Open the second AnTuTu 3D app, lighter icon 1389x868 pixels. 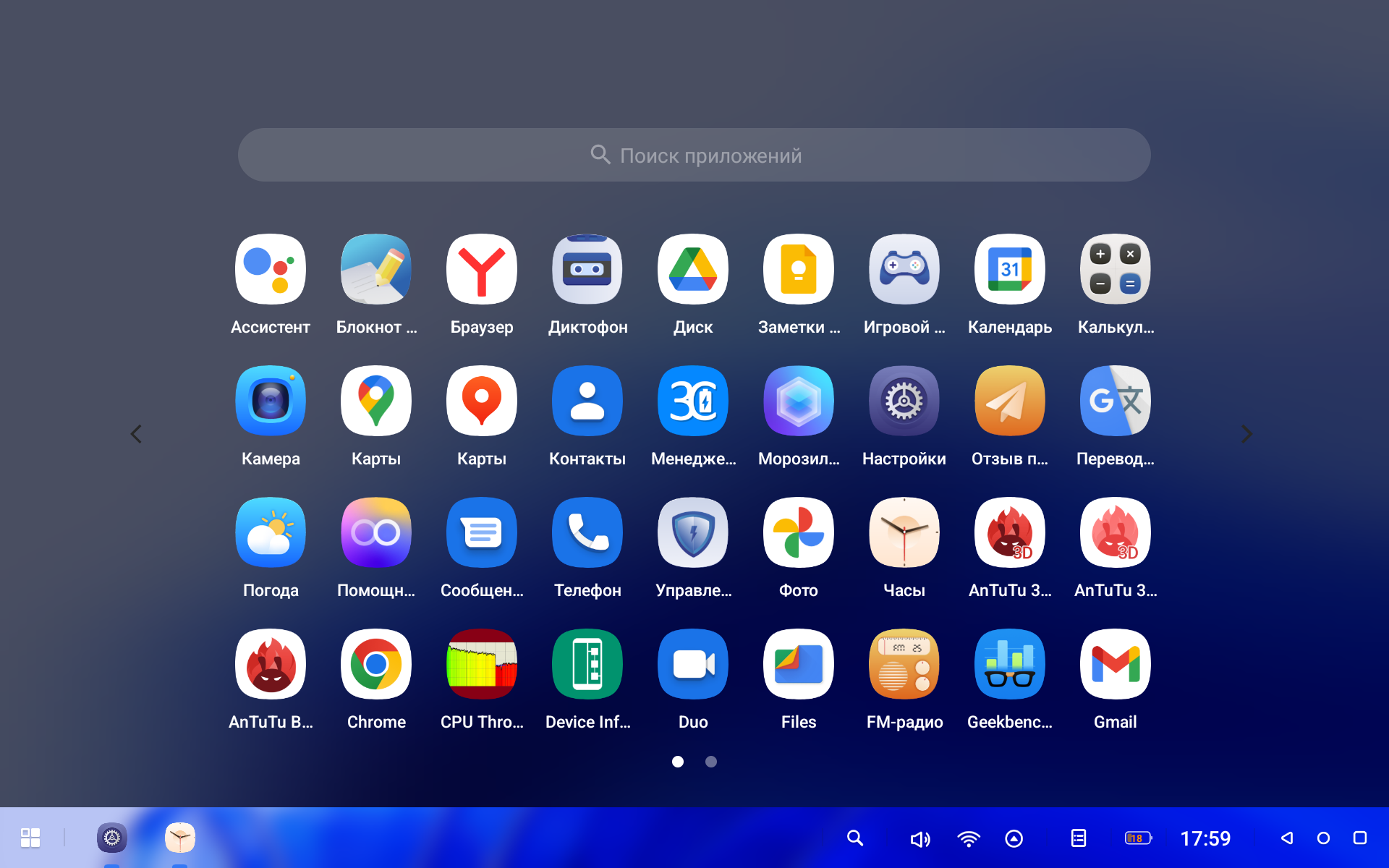1116,532
